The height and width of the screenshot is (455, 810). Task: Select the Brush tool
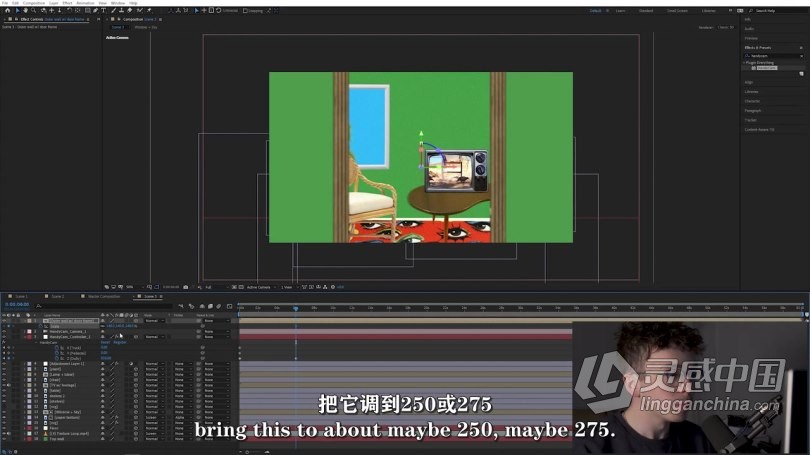pos(114,10)
